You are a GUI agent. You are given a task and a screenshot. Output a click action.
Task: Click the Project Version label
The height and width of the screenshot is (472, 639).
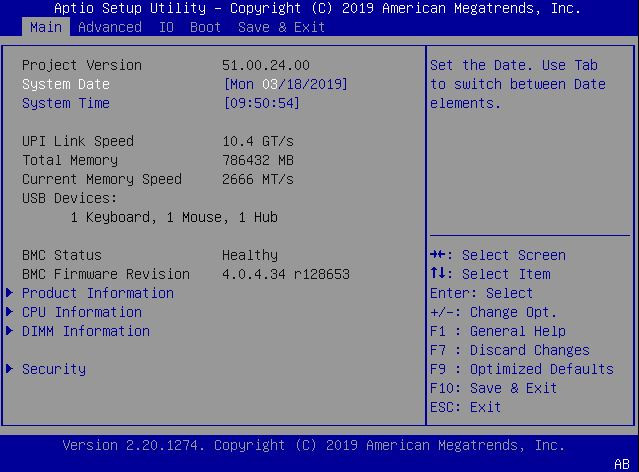82,65
